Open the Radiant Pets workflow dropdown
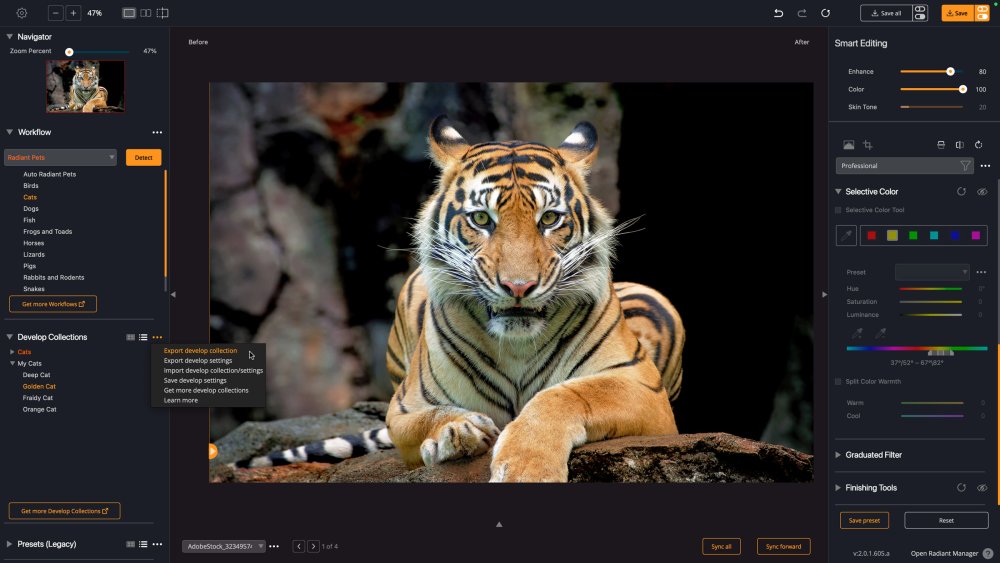The height and width of the screenshot is (563, 1000). pyautogui.click(x=61, y=157)
